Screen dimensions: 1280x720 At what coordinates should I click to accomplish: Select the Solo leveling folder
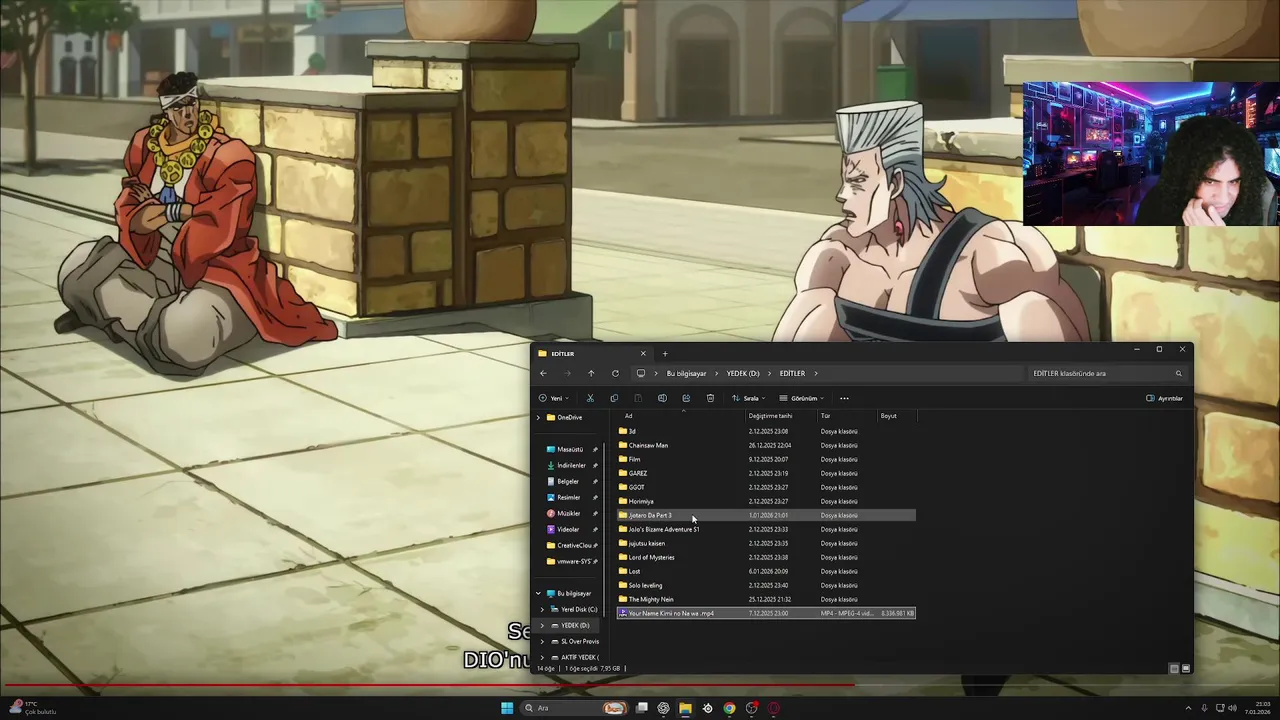pyautogui.click(x=766, y=585)
